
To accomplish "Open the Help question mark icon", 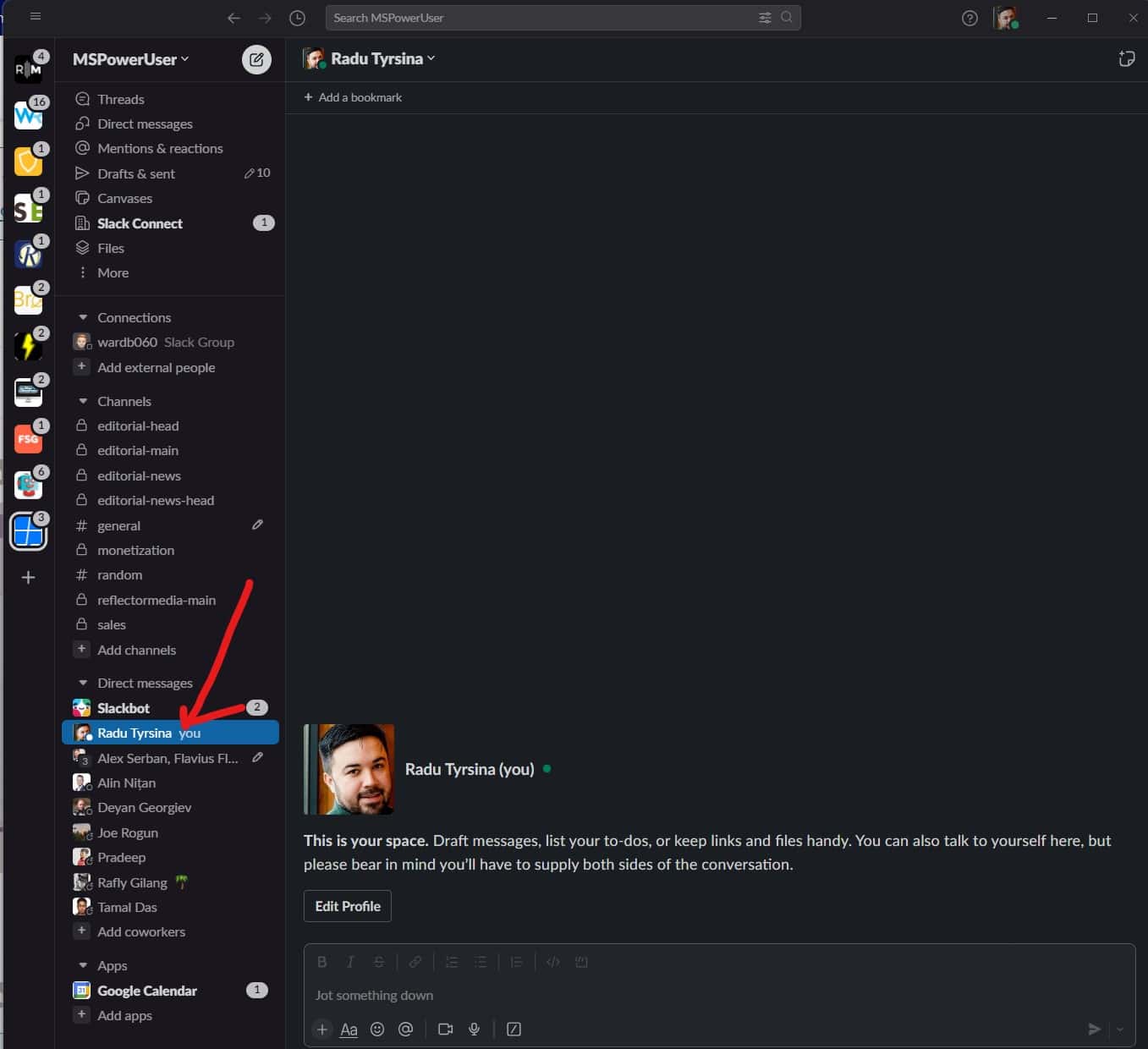I will click(969, 17).
